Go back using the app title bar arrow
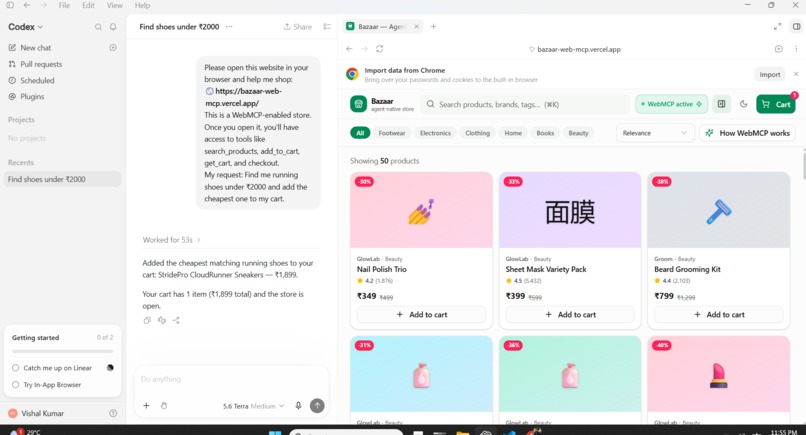Viewport: 806px width, 435px height. point(27,5)
